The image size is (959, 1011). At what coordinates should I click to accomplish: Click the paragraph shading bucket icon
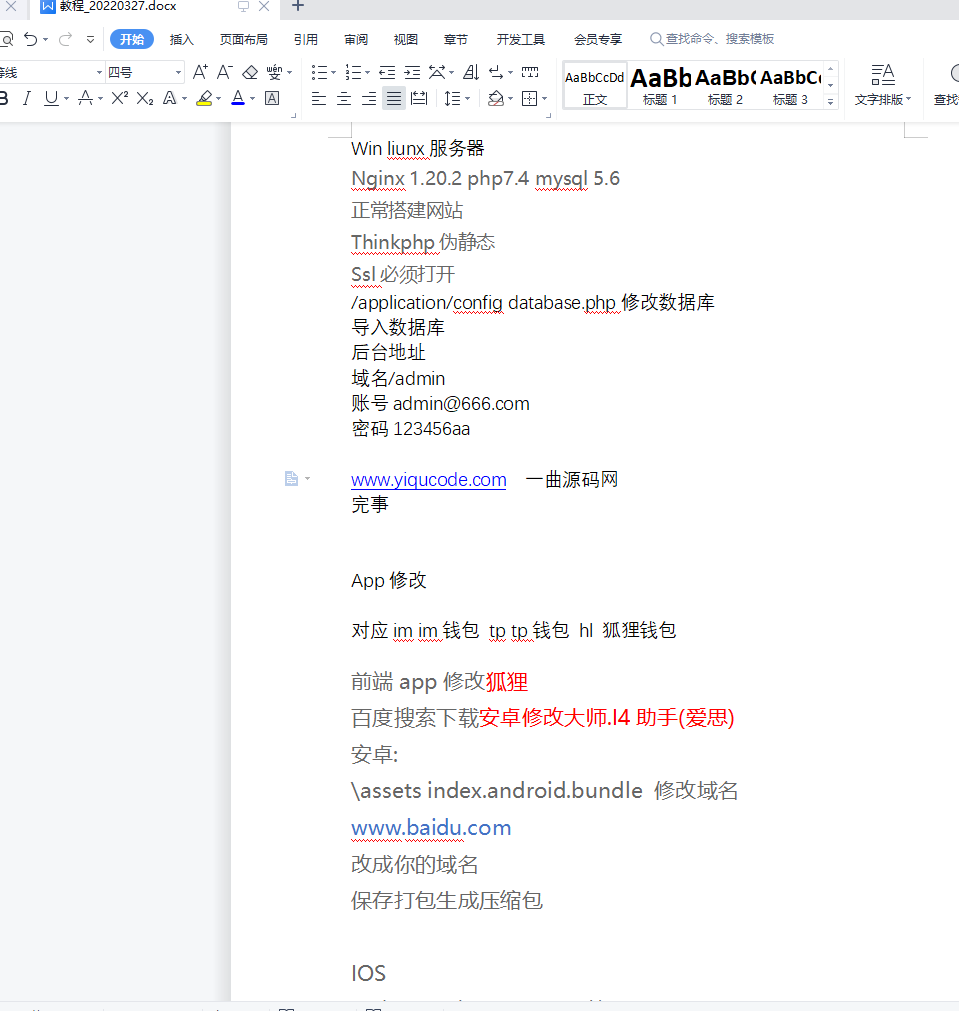tap(495, 99)
